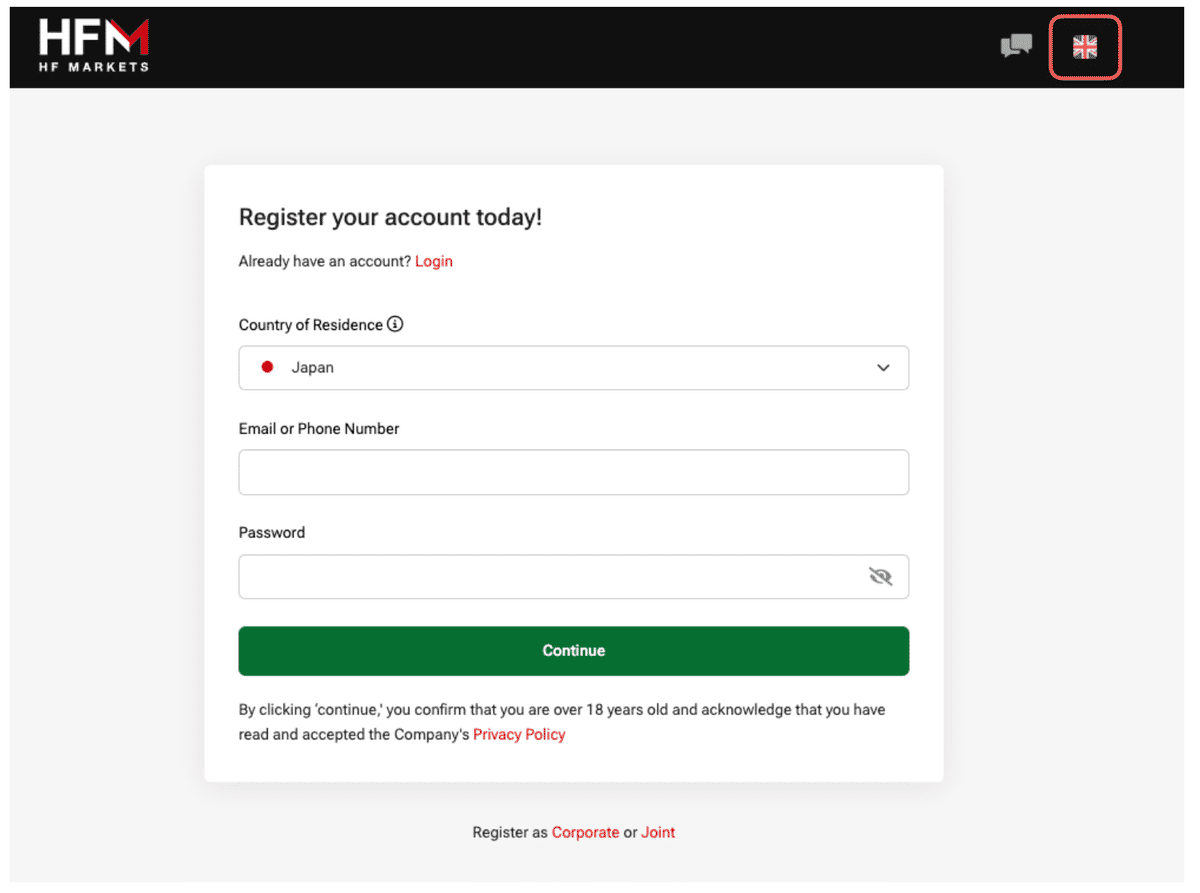Click the info icon beside Country of Residence
Screen dimensions: 1200x893
click(395, 324)
